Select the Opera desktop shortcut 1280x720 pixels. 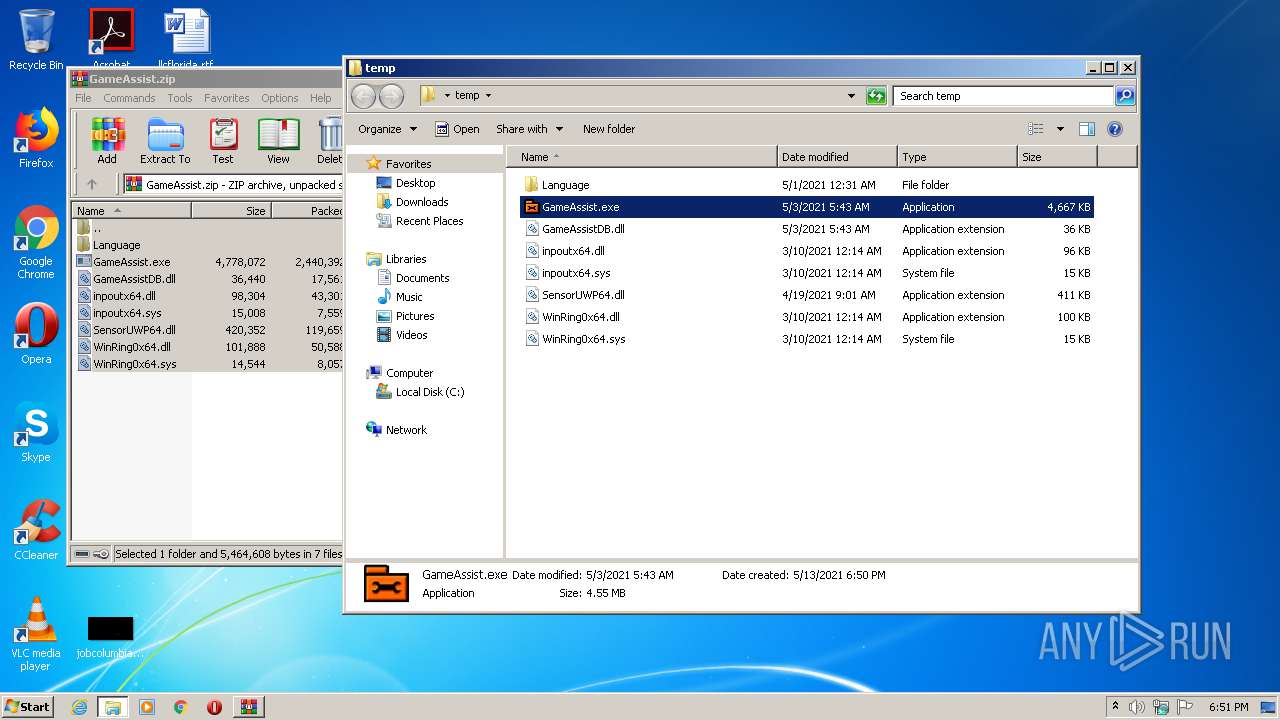(36, 334)
